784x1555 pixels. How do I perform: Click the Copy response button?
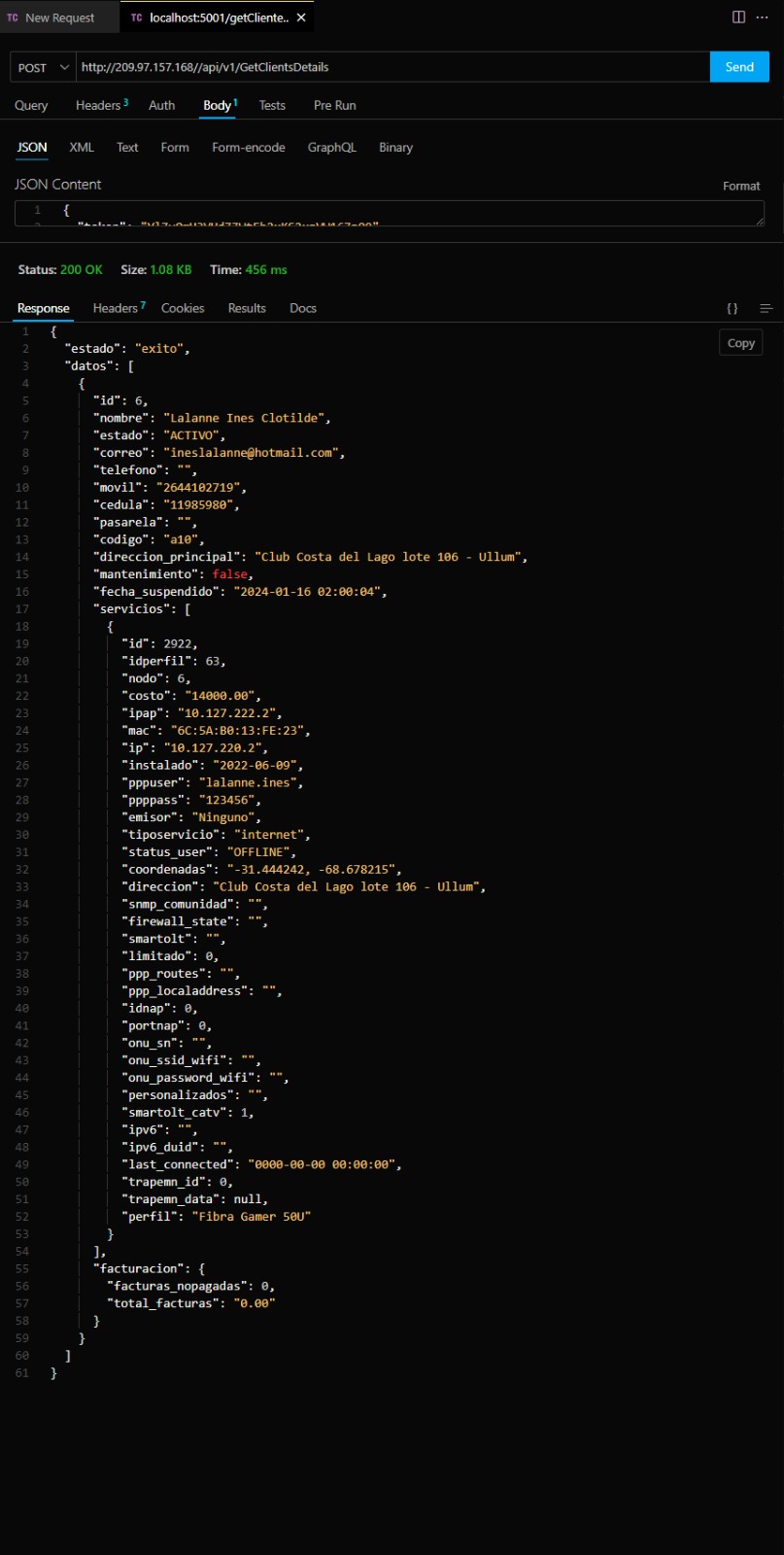(x=740, y=343)
